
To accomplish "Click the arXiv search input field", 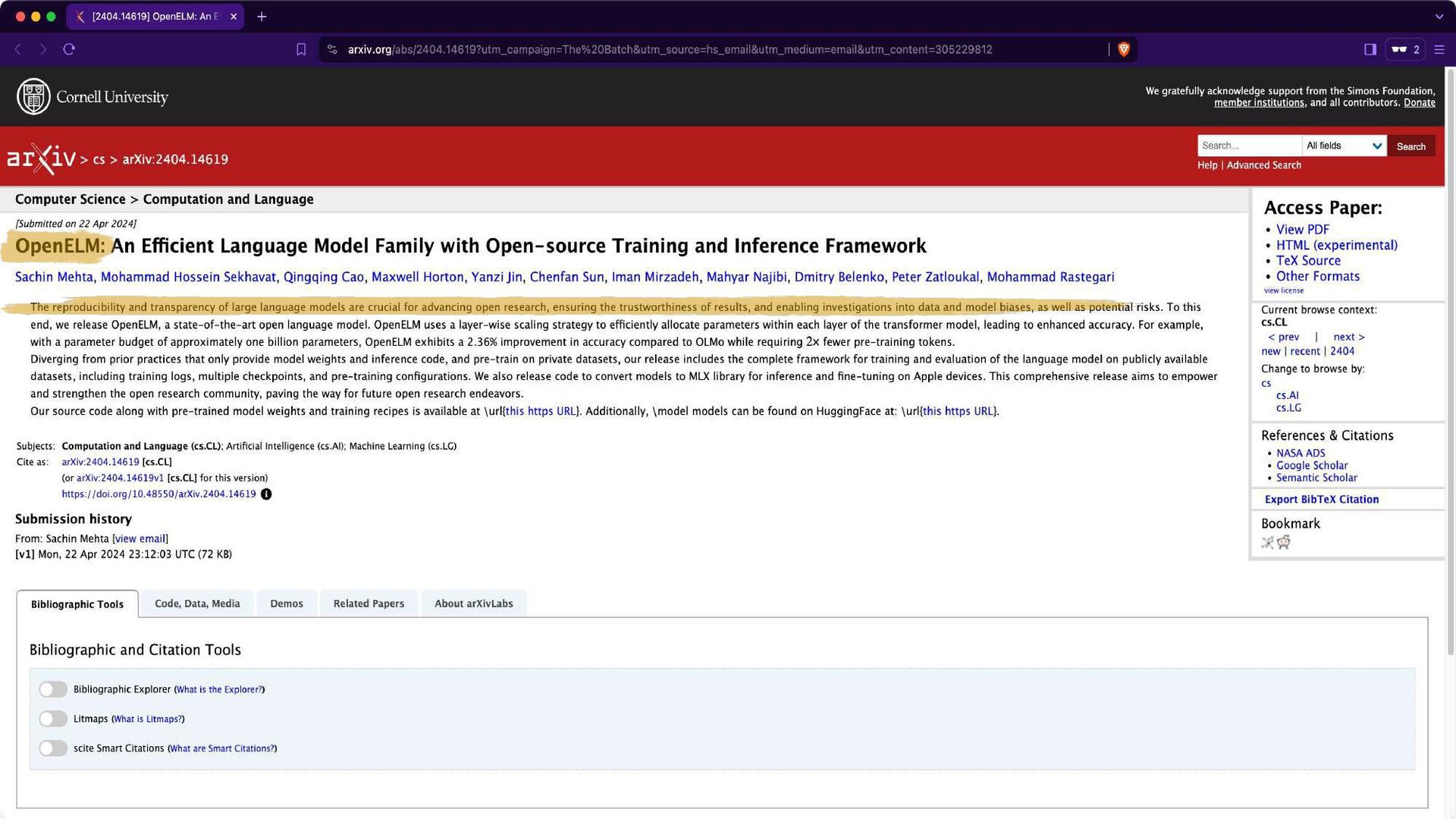I will [1249, 146].
